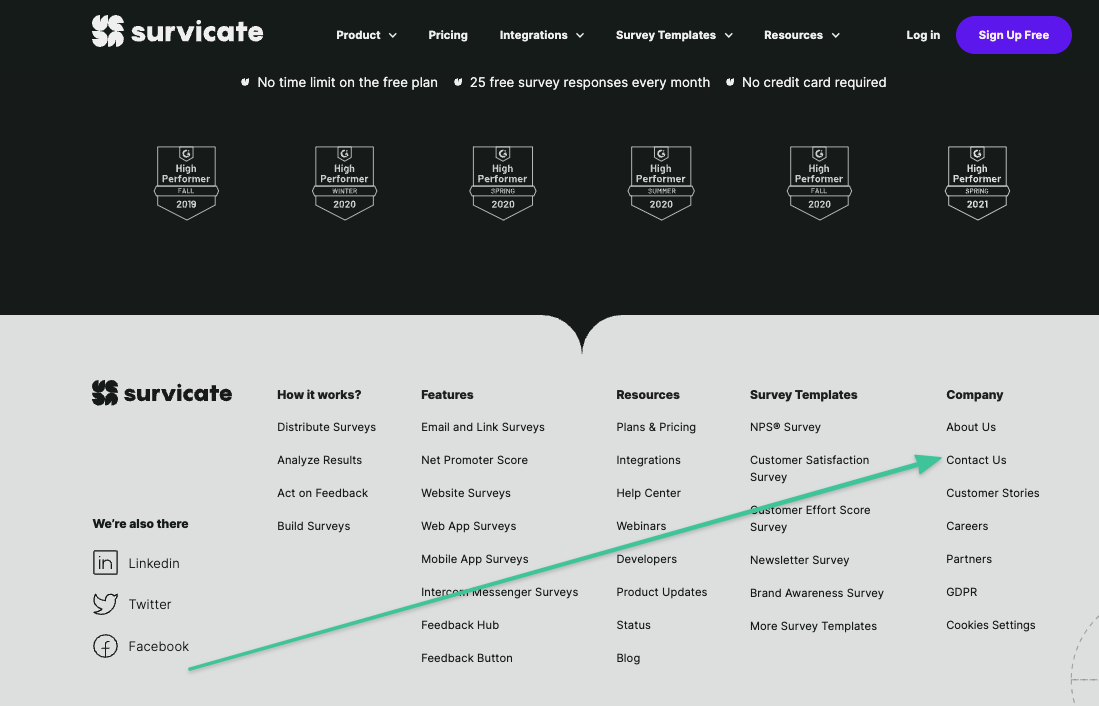Open Website Surveys feature link
Screen dimensions: 1099x706
(466, 493)
